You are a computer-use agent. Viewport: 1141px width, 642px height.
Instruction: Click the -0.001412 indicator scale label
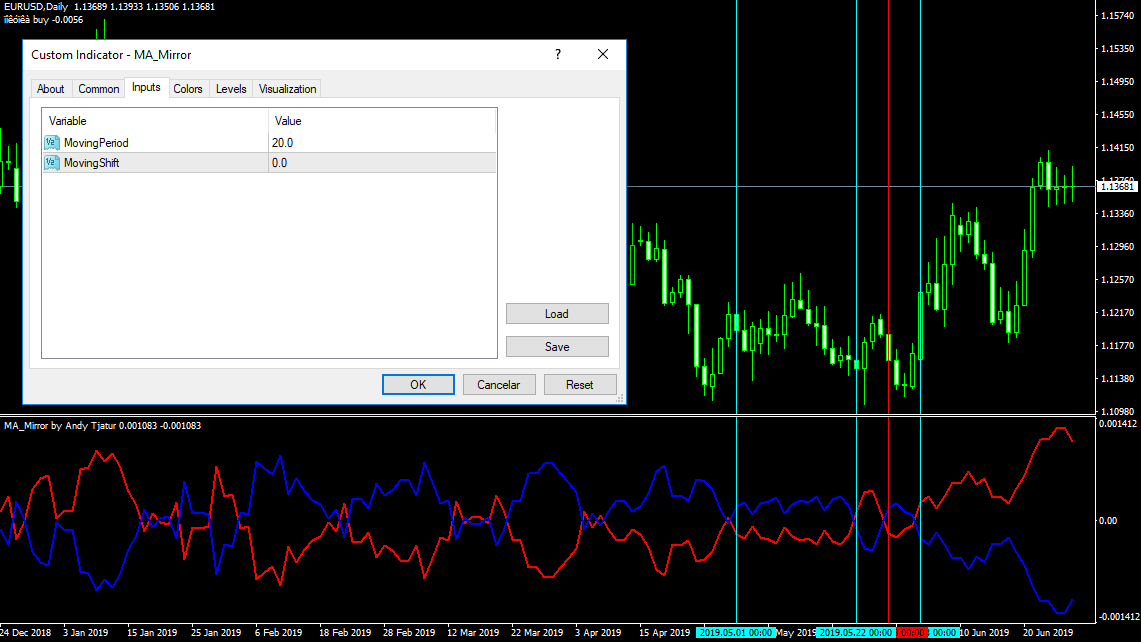[x=1118, y=617]
